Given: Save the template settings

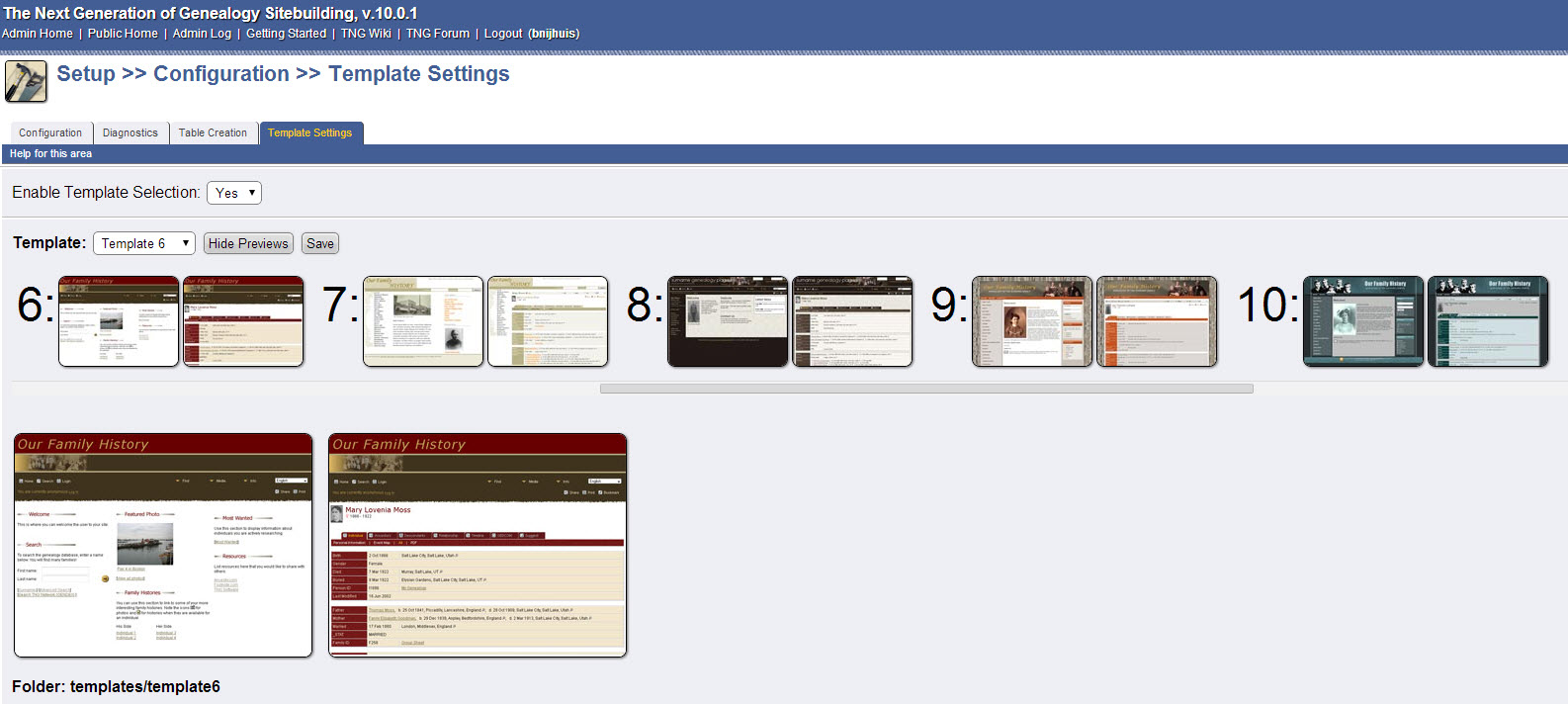Looking at the screenshot, I should pyautogui.click(x=319, y=243).
